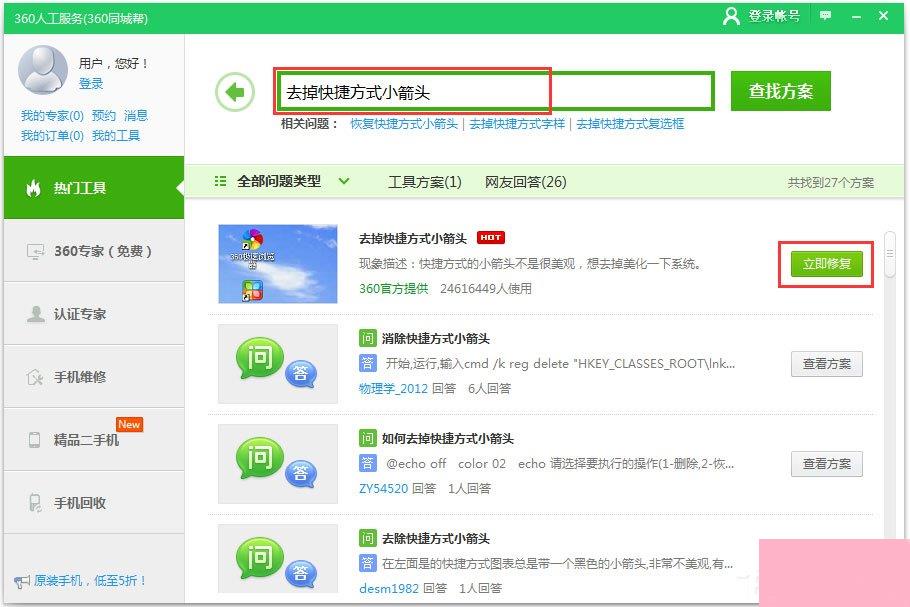Viewport: 910px width, 607px height.
Task: Click the 共找到27个方案 result count
Action: click(830, 183)
